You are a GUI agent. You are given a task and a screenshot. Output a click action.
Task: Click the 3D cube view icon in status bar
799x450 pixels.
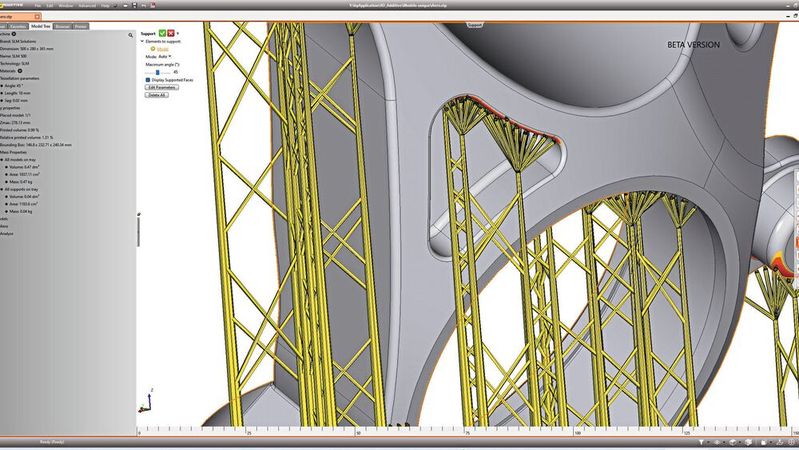(x=733, y=442)
